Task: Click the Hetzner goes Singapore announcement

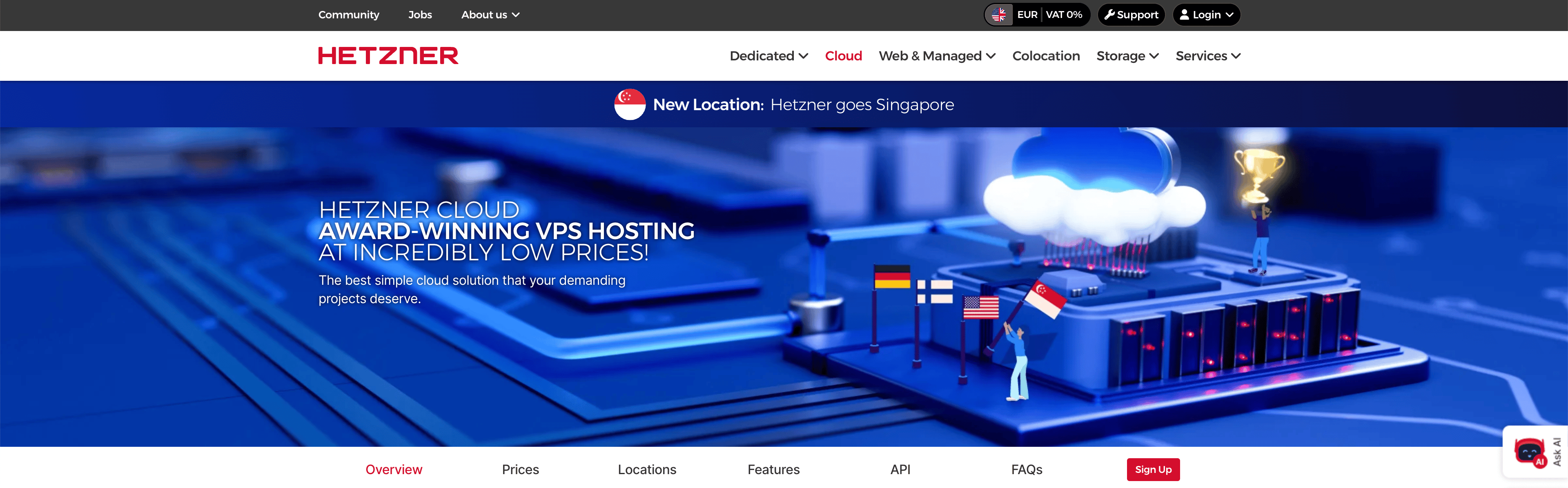Action: 862,104
